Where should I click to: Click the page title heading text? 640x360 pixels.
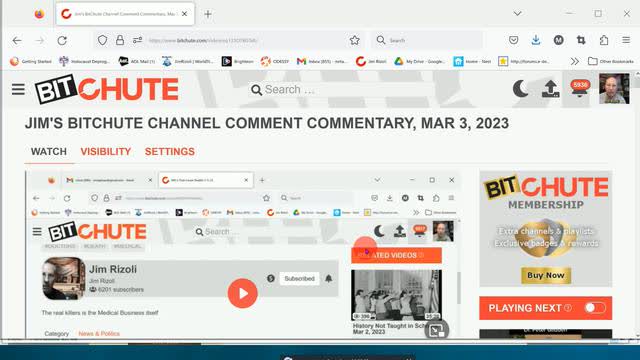click(x=267, y=123)
